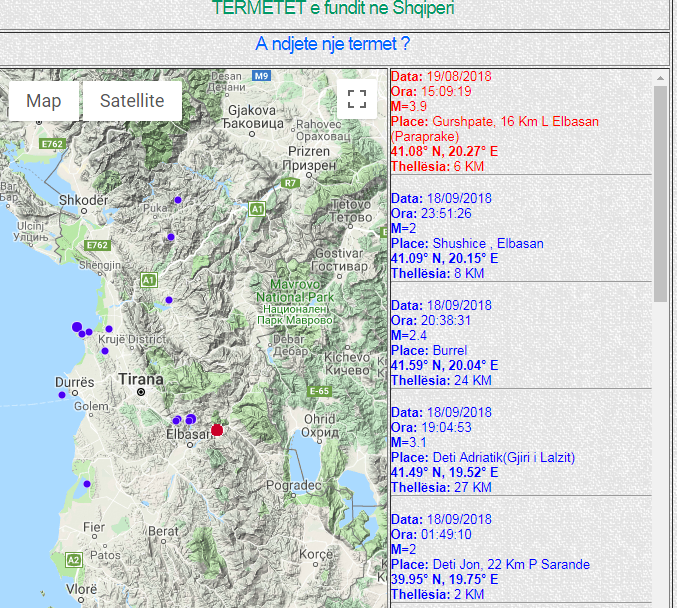The height and width of the screenshot is (608, 677).
Task: Switch to Satellite imagery
Action: click(x=132, y=101)
